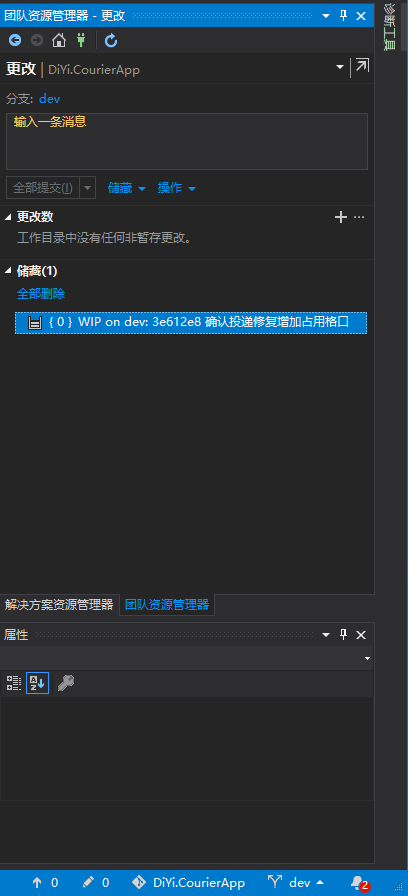
Task: Open the green Manage Connections plug icon
Action: point(81,40)
